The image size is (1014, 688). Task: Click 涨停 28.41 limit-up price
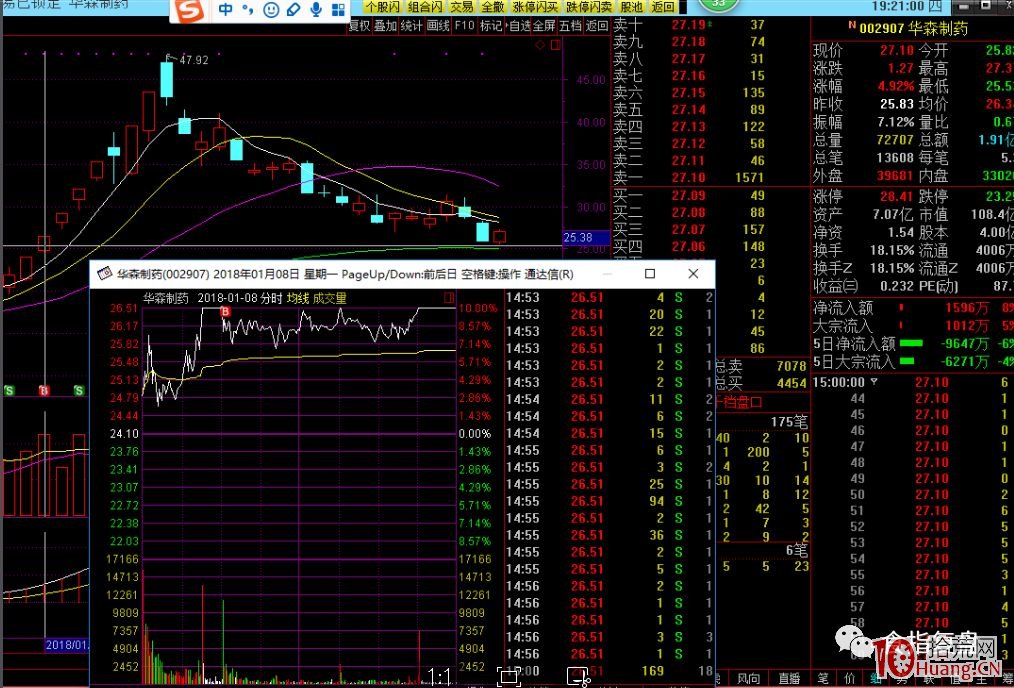897,197
